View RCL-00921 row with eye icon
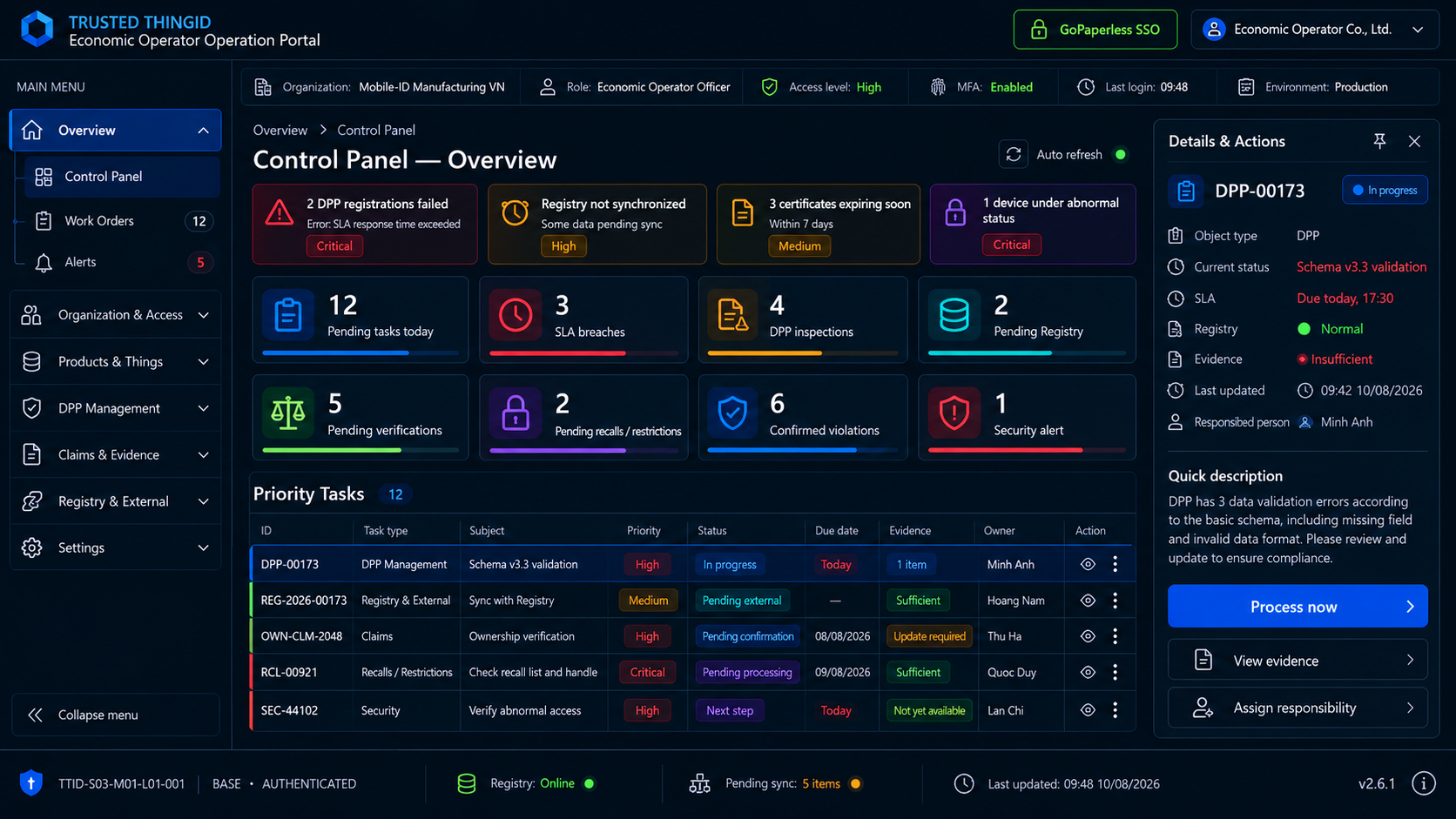1456x819 pixels. (x=1088, y=672)
